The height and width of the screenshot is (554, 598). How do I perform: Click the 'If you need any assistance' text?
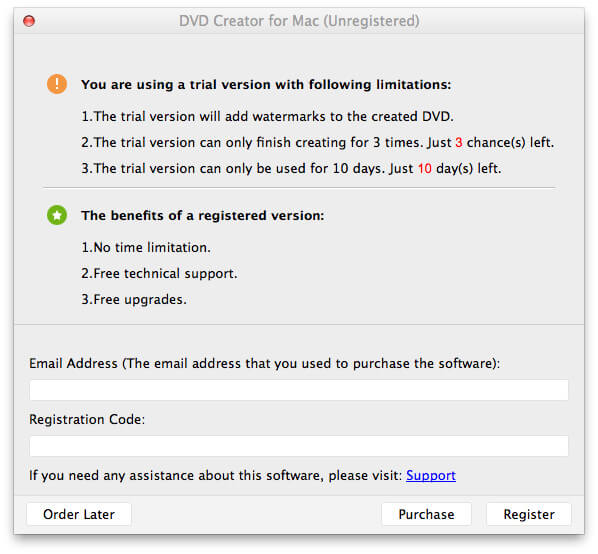coord(215,475)
